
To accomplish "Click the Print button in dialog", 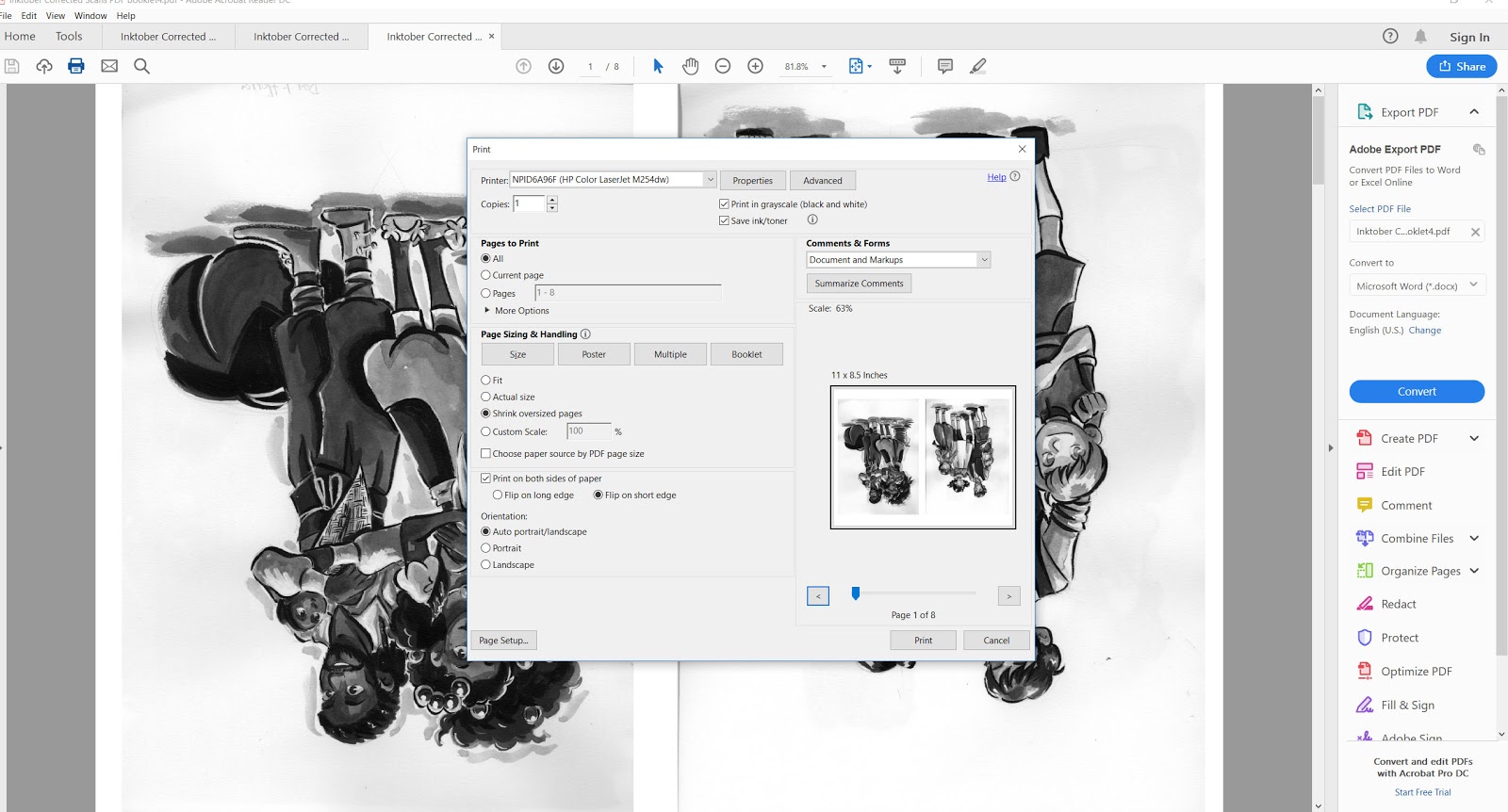I will coord(924,641).
